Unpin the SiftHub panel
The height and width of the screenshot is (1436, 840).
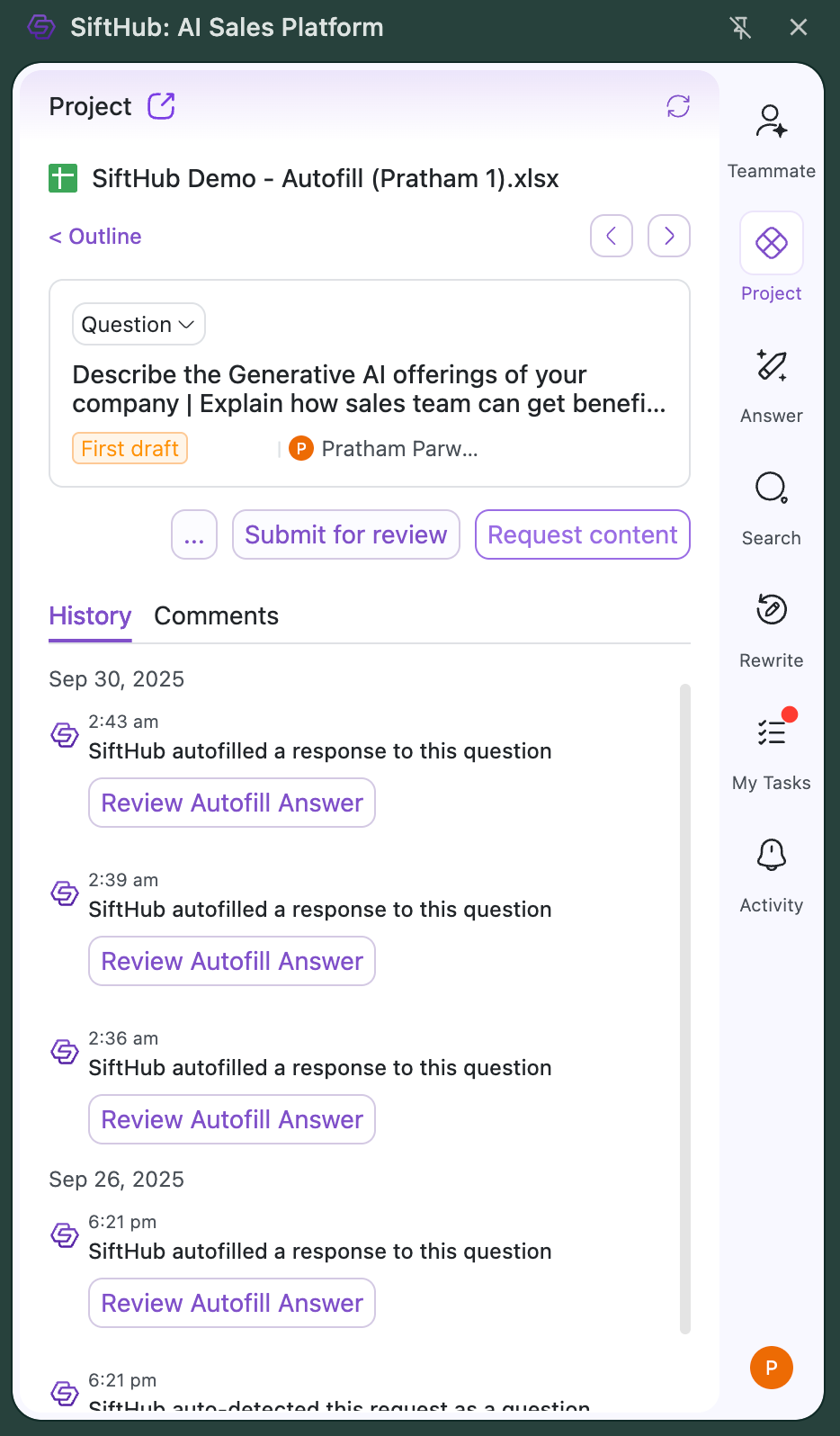click(740, 28)
